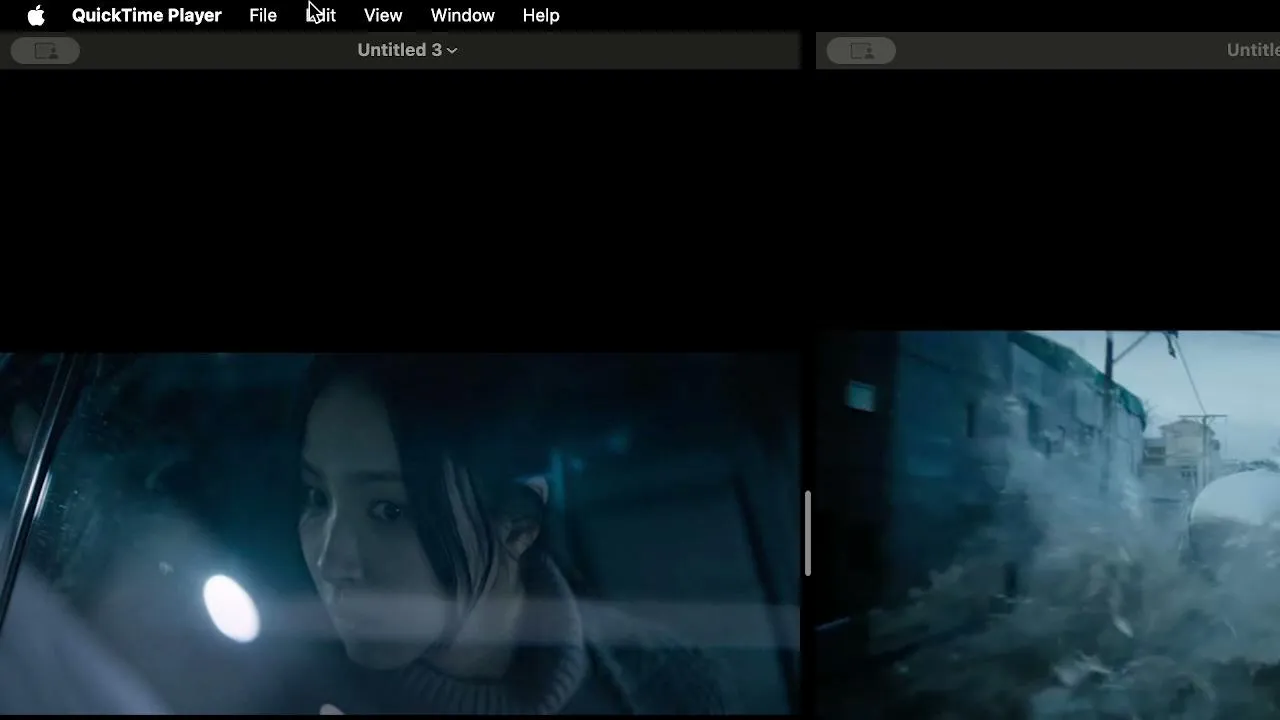Select the "Untitled 3" window title text
1280x720 pixels.
tap(399, 50)
